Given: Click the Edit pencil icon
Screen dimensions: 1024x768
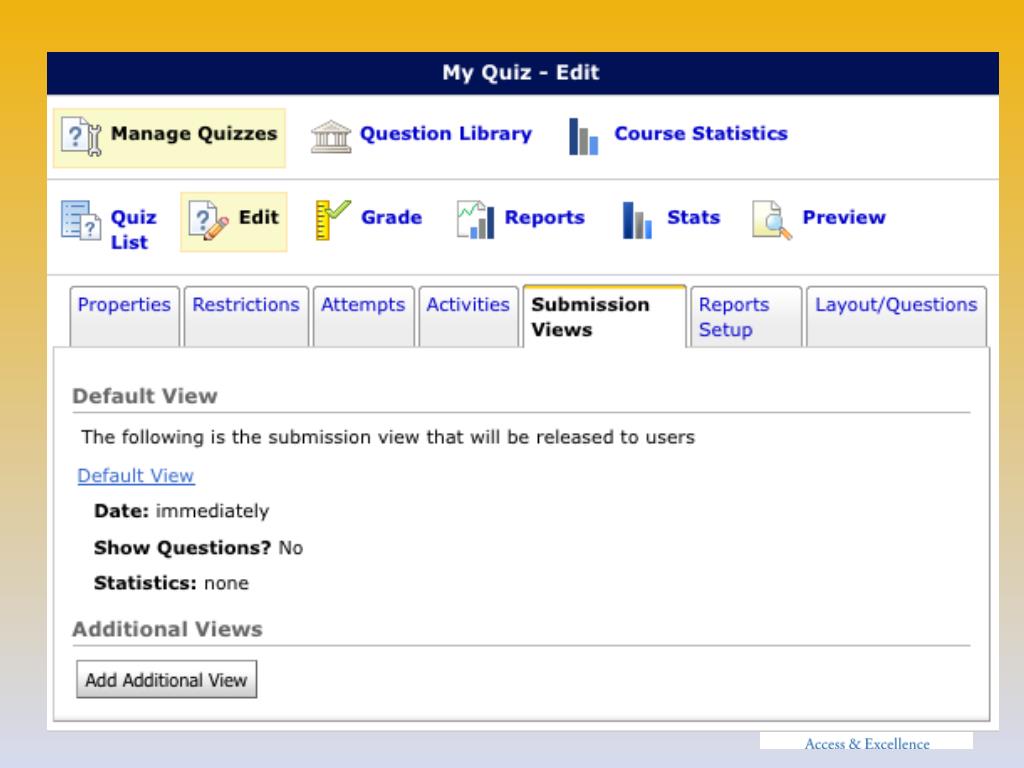Looking at the screenshot, I should (x=208, y=221).
